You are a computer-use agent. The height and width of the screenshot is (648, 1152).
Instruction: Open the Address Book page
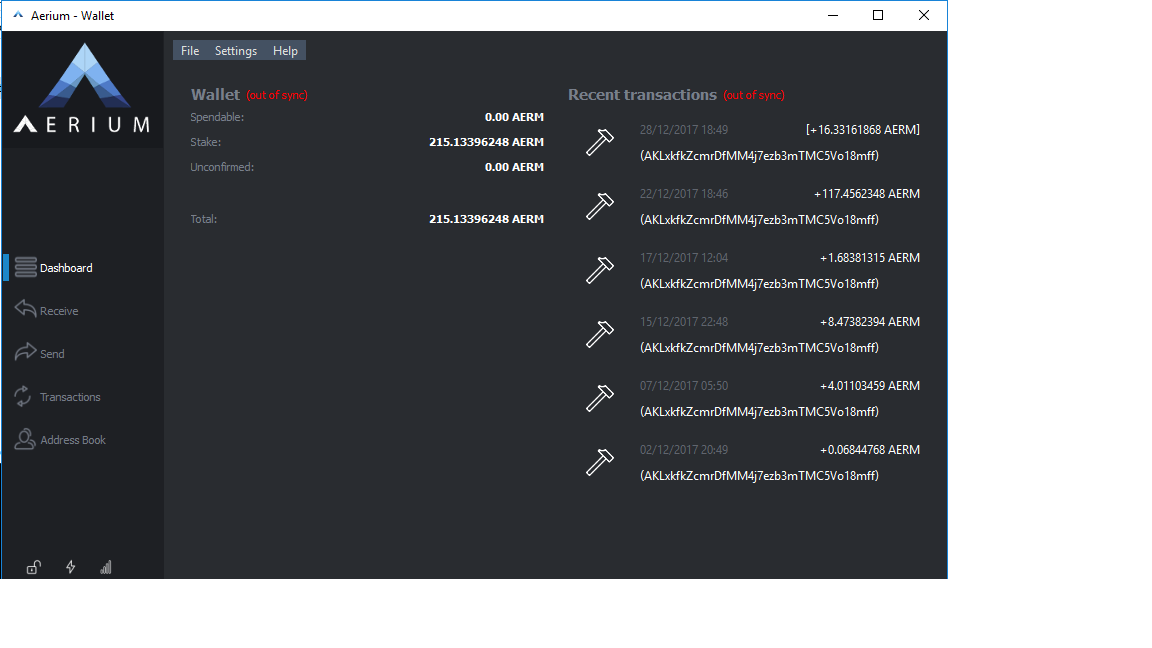click(73, 440)
